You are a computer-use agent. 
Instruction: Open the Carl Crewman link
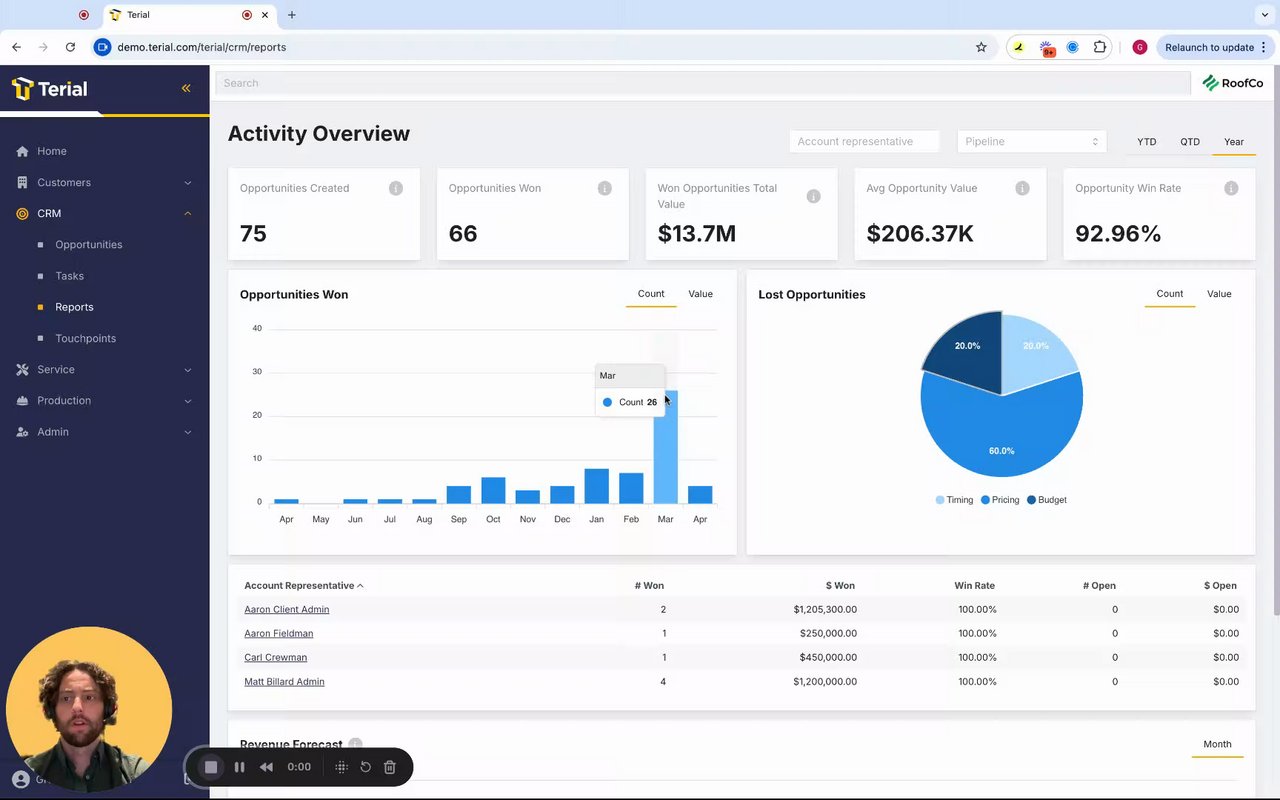[276, 657]
